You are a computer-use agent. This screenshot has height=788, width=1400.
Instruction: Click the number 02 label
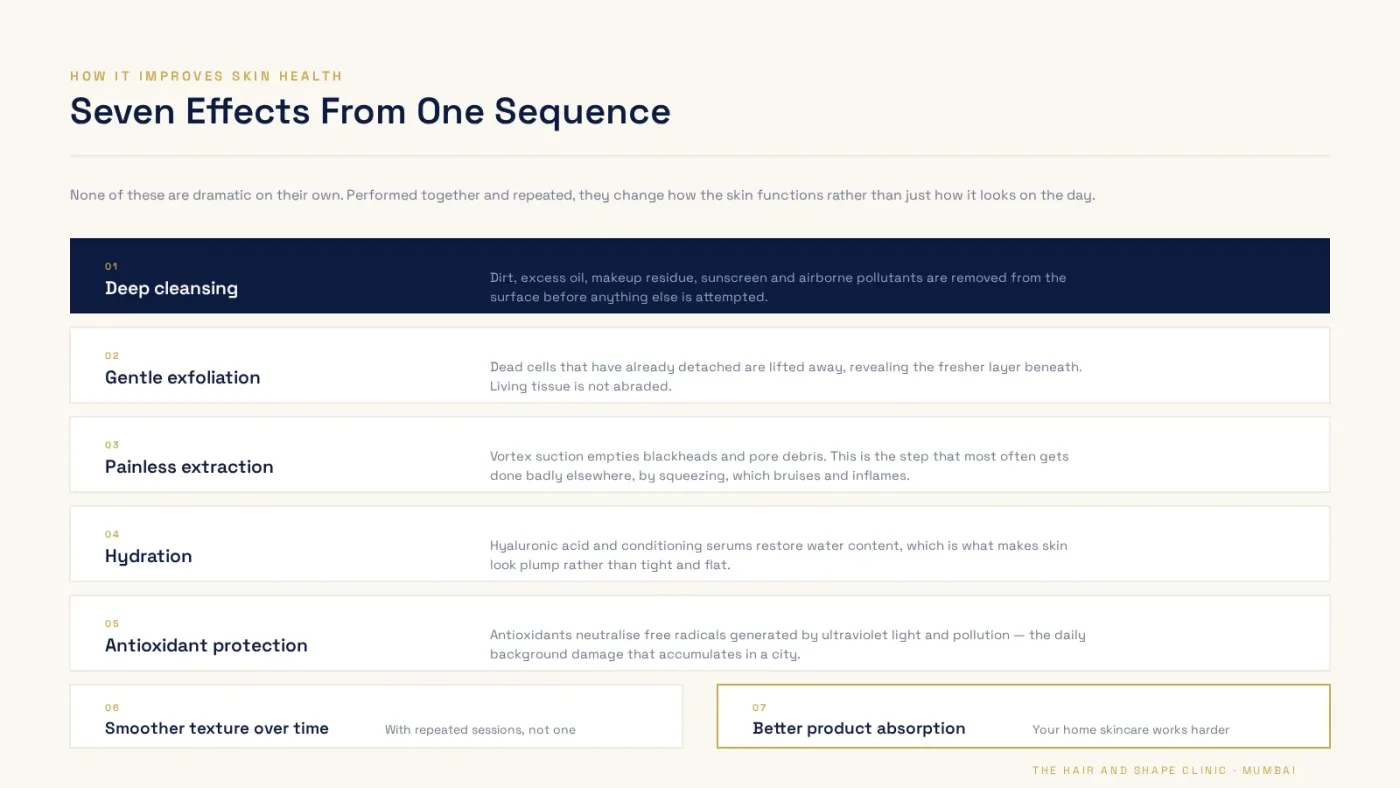pos(112,355)
